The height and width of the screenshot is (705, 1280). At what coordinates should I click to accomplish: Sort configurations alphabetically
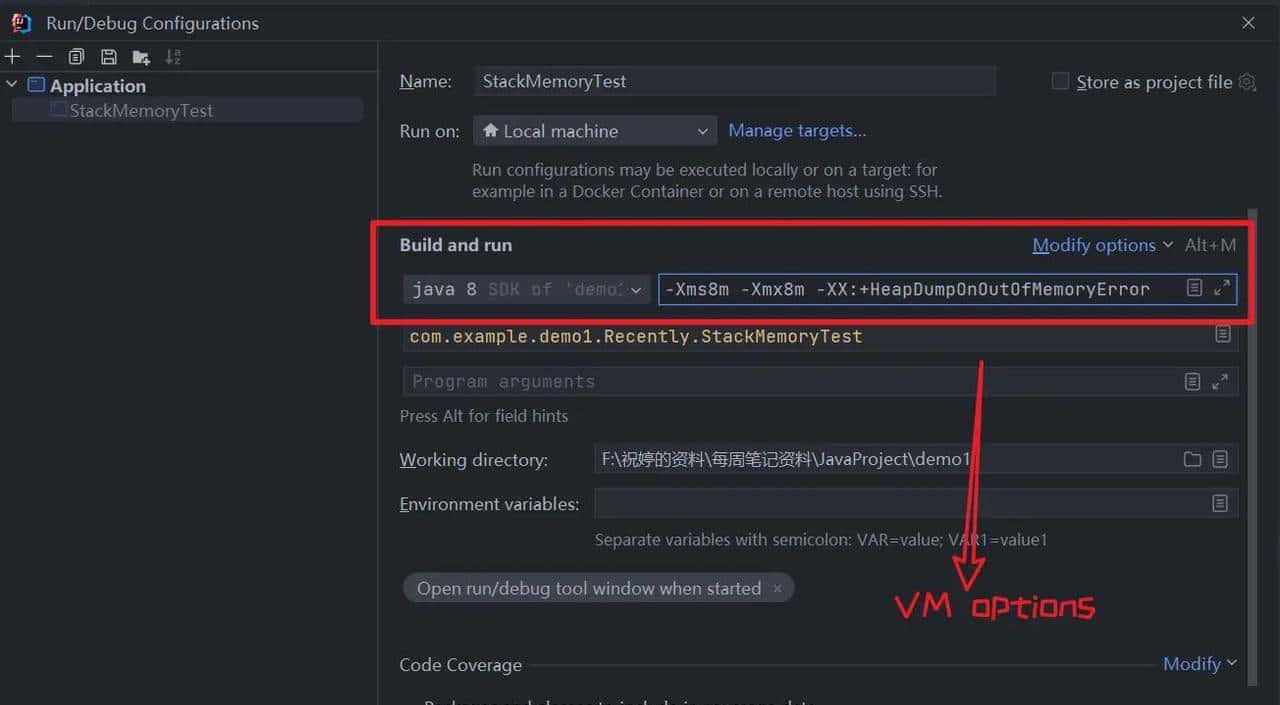173,57
